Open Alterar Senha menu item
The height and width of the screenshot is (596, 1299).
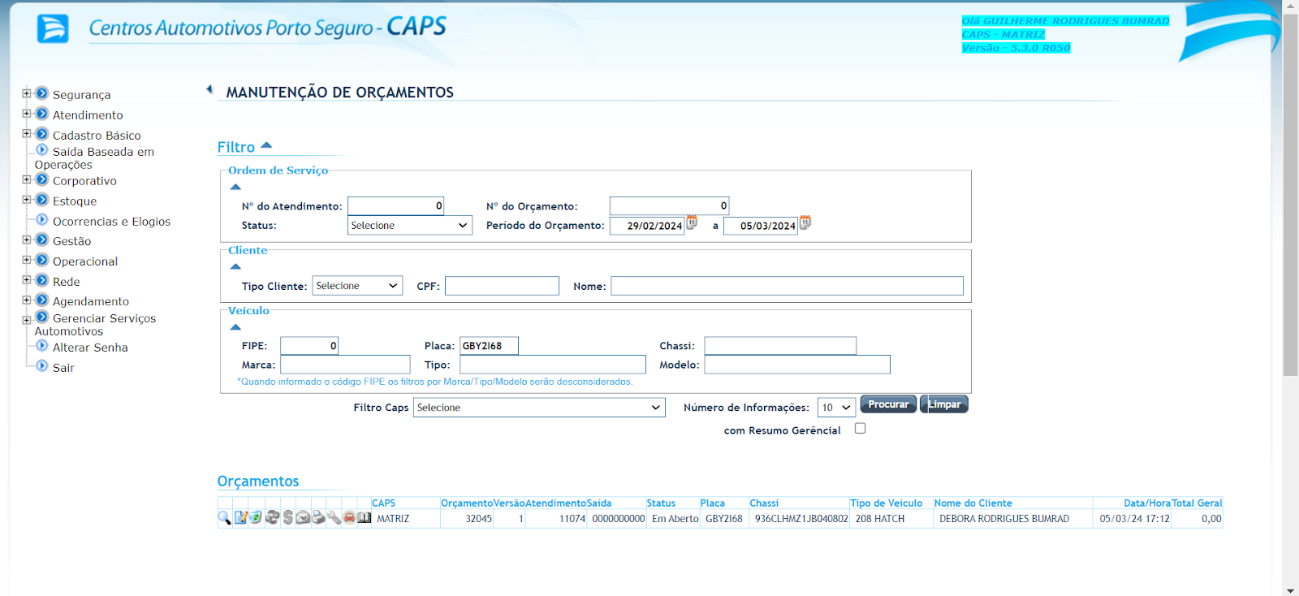(x=90, y=348)
